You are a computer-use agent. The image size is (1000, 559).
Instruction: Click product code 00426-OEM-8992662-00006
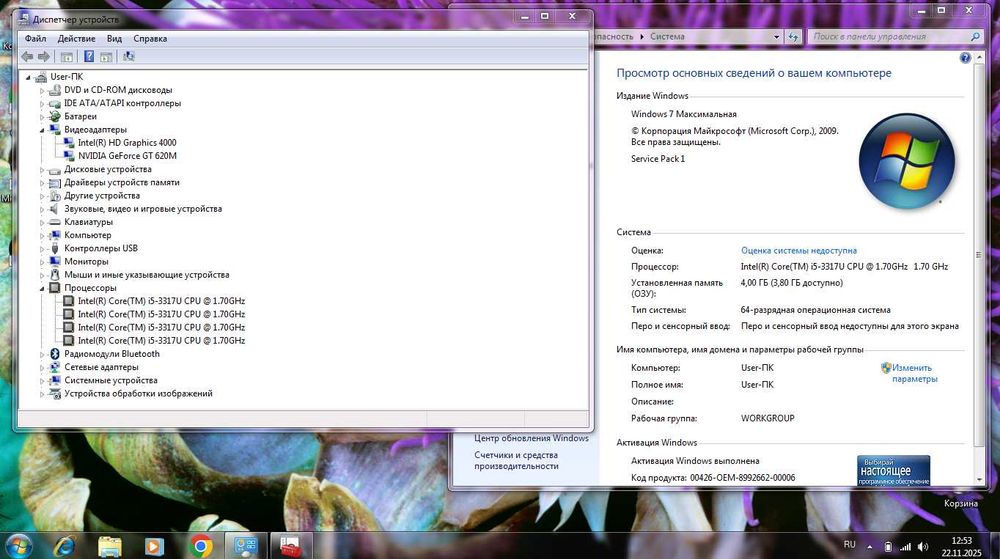click(x=742, y=477)
